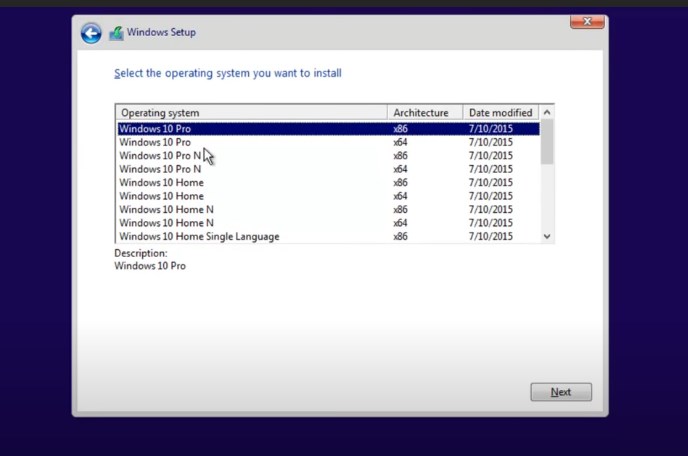Select Windows 10 Home x64 row
Image resolution: width=688 pixels, height=456 pixels.
(329, 196)
